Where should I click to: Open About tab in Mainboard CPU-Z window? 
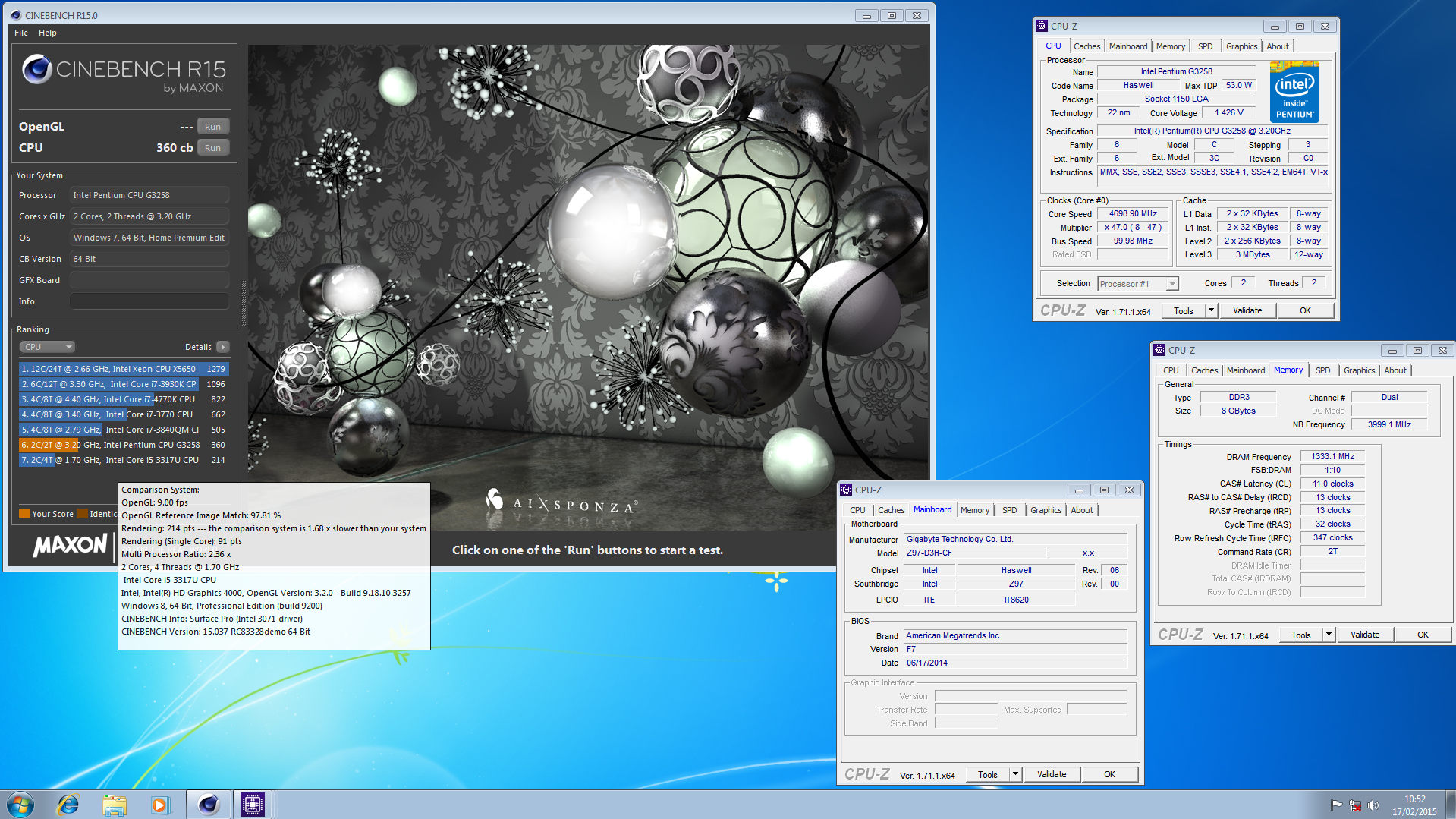pyautogui.click(x=1082, y=510)
